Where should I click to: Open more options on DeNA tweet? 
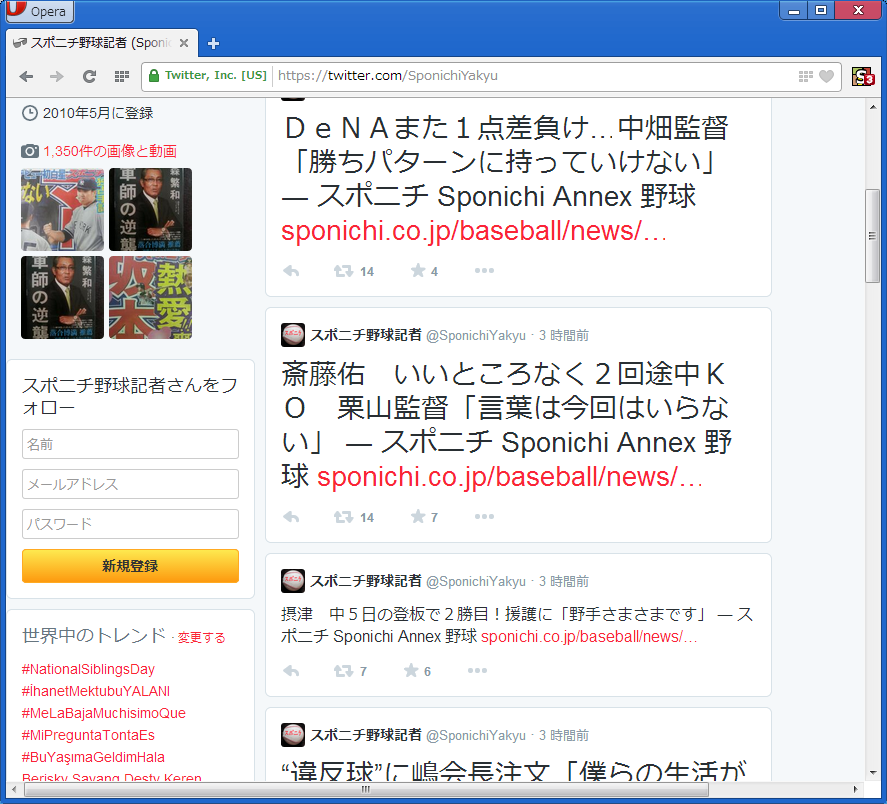click(484, 271)
